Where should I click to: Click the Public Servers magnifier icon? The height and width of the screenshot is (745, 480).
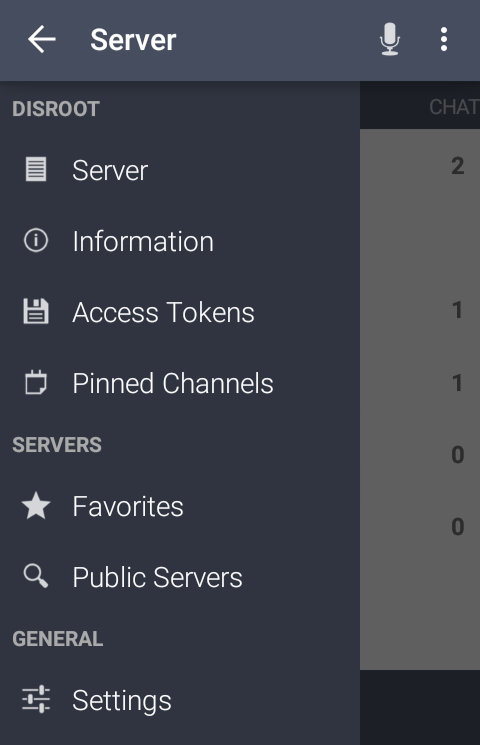(x=36, y=576)
